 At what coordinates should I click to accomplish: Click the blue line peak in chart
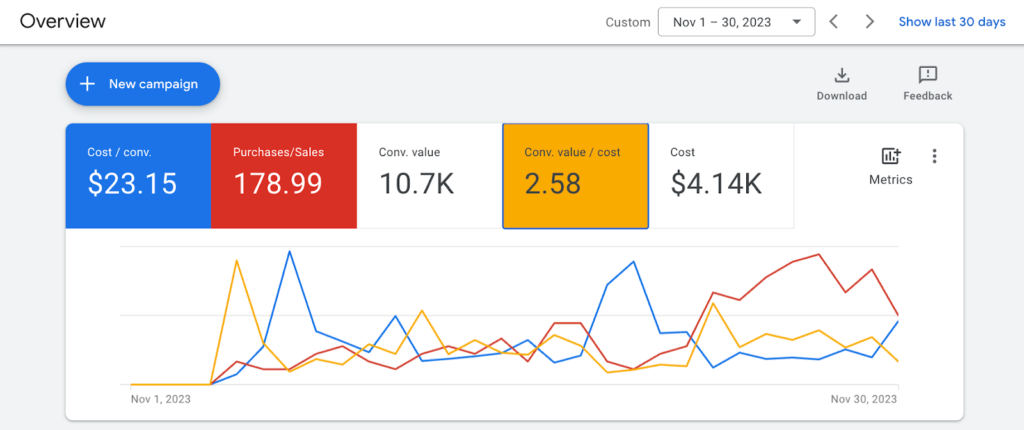coord(289,251)
